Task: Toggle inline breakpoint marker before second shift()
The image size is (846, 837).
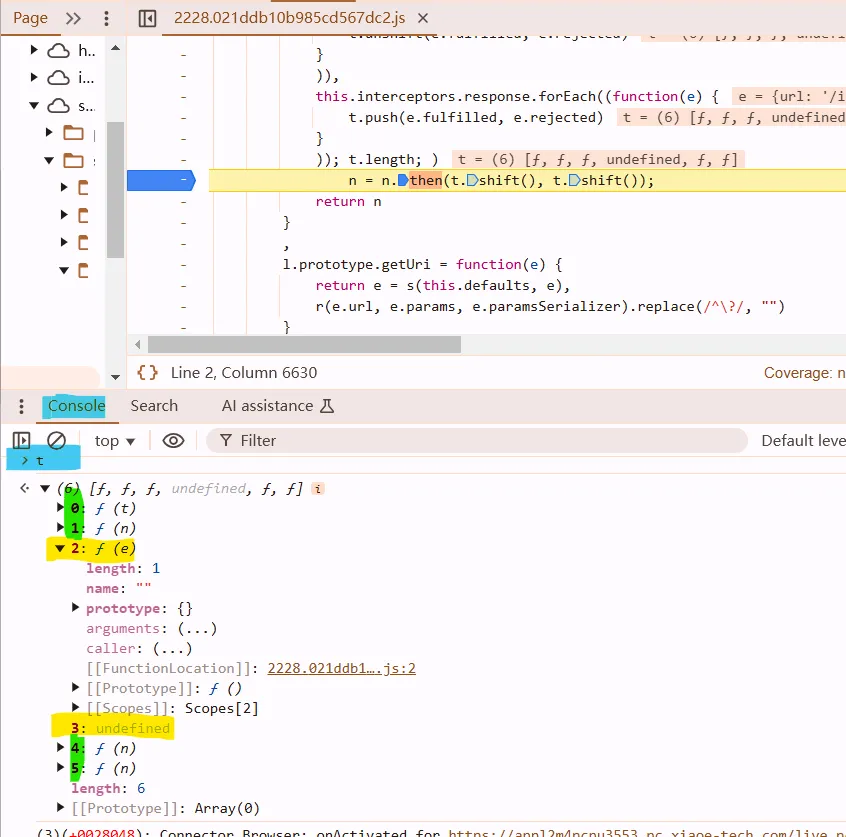Action: click(575, 180)
